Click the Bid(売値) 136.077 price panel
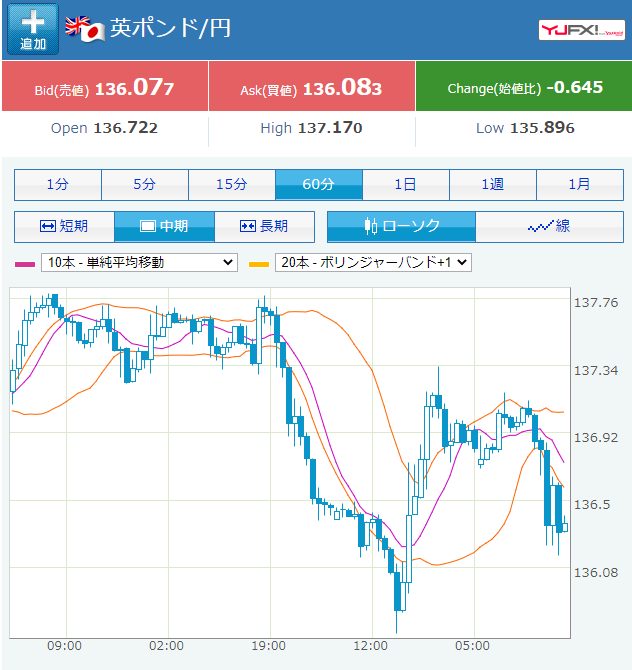632x670 pixels. pos(105,88)
